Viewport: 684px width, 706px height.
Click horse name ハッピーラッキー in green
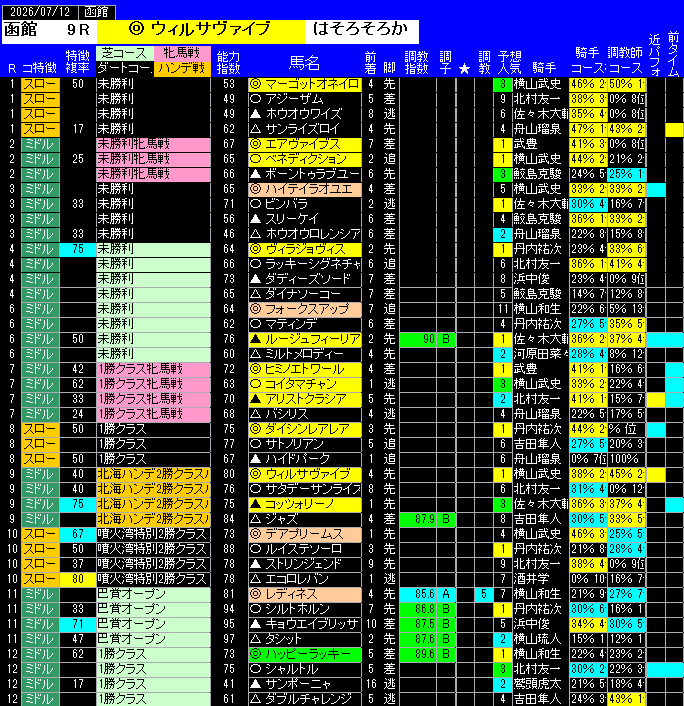305,654
